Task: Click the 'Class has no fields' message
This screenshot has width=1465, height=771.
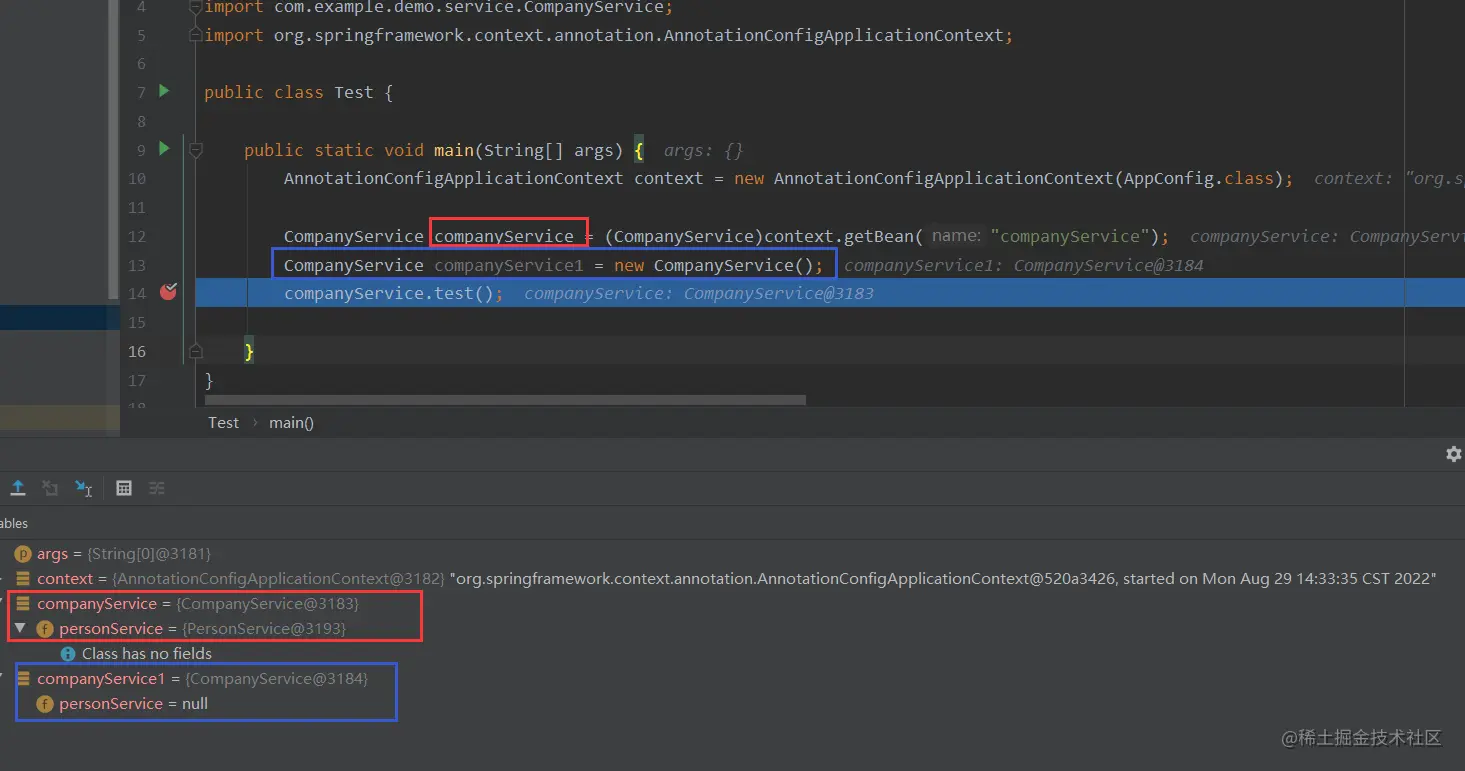Action: tap(147, 654)
